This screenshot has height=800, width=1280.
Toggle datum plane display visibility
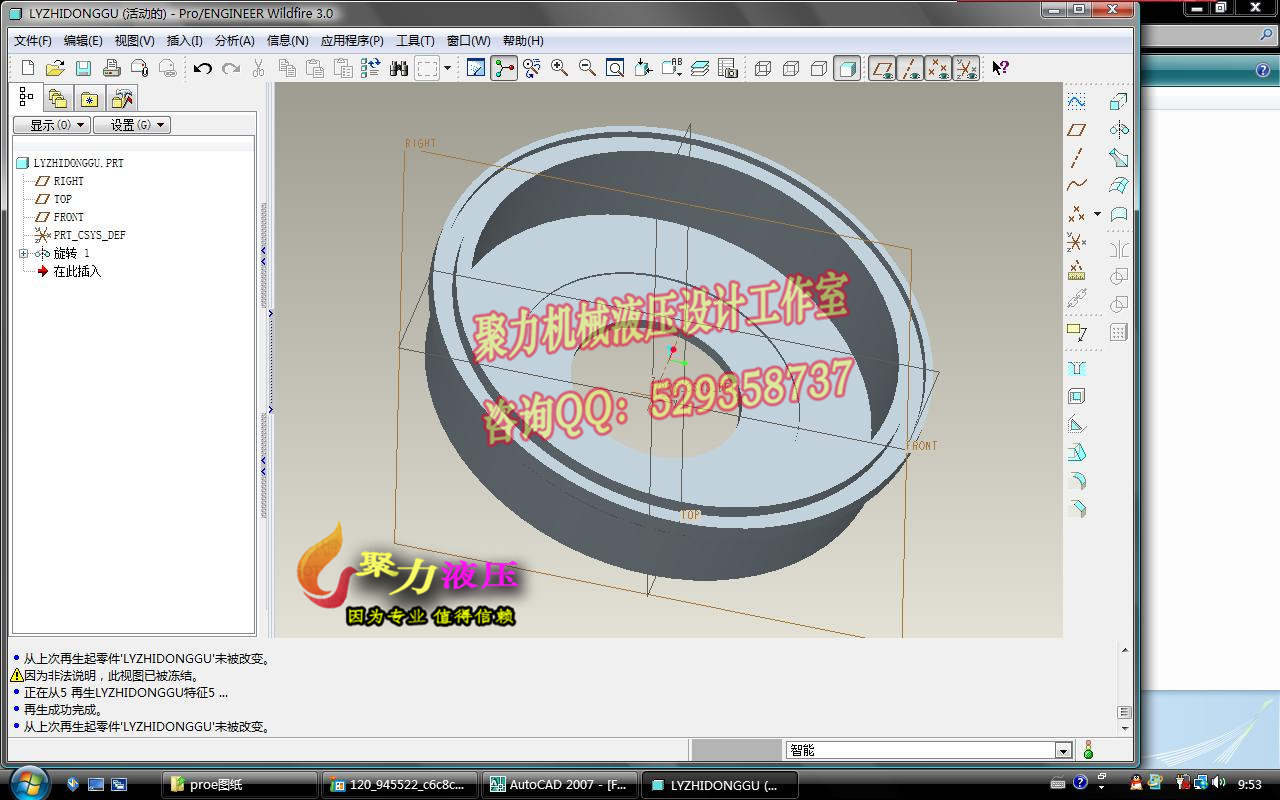881,67
